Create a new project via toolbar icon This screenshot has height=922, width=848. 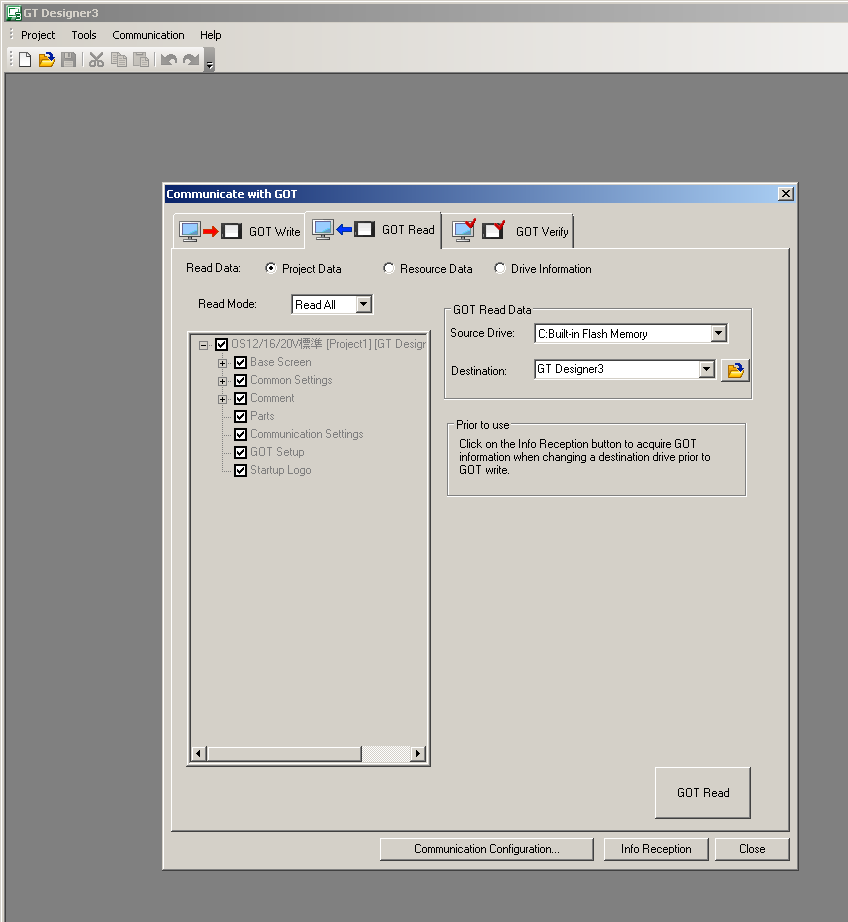22,58
